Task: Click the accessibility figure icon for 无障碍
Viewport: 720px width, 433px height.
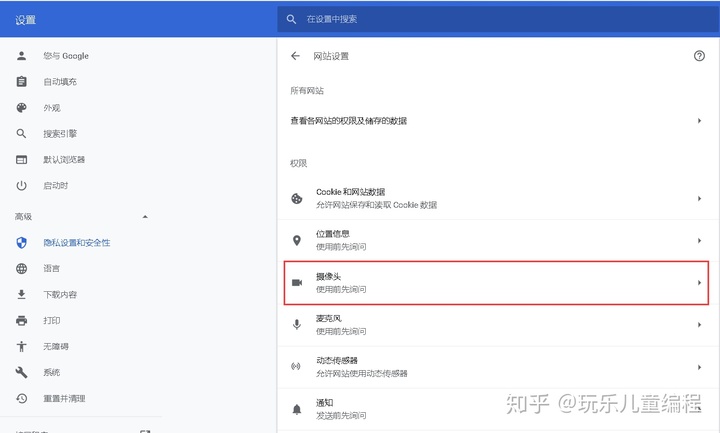Action: [22, 346]
